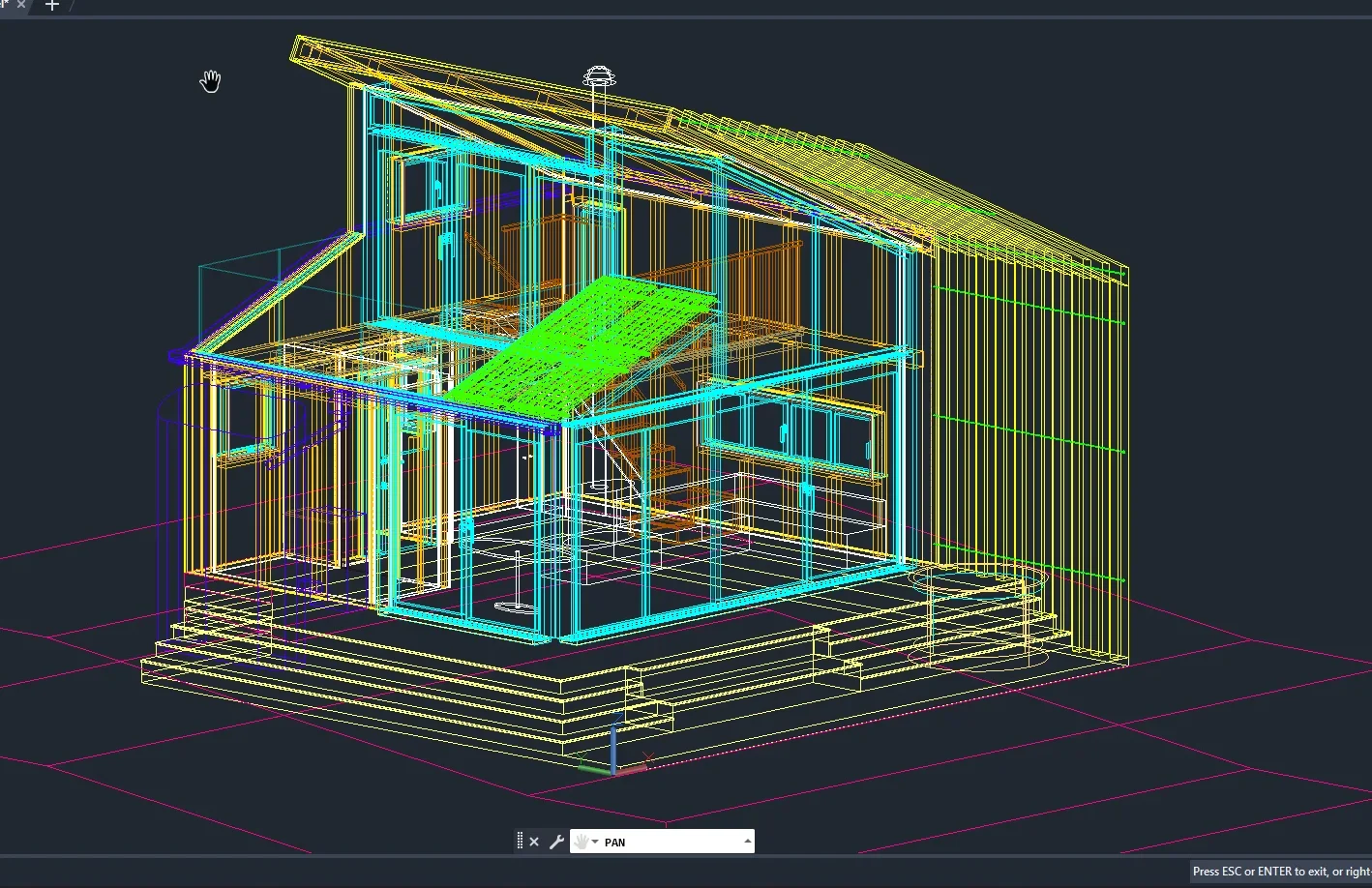1372x888 pixels.
Task: Close the command line with the X icon
Action: (x=534, y=842)
